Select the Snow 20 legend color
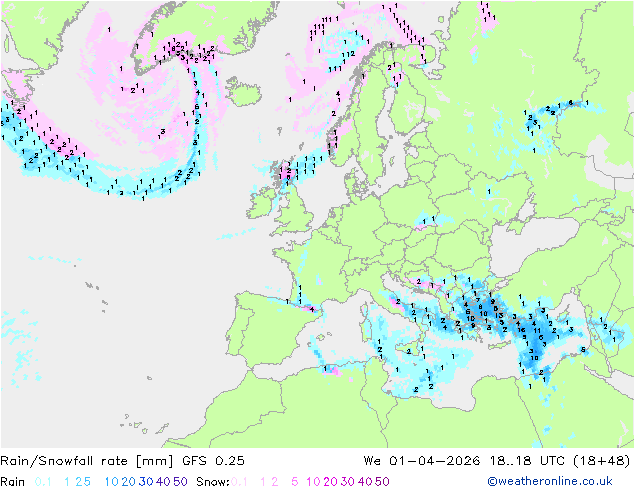The width and height of the screenshot is (634, 490). 330,482
